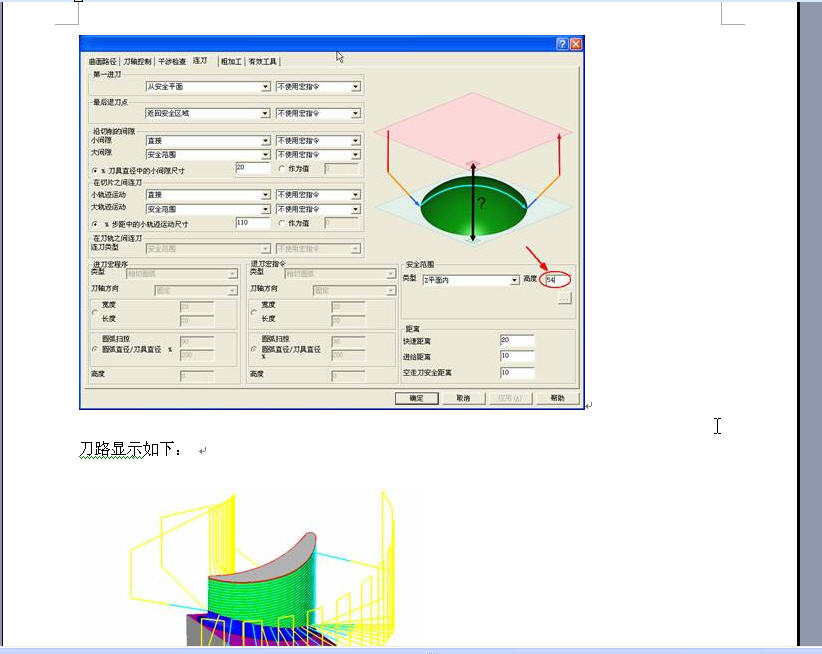Open the 小轨迹运动 dropdown set to 直接

point(208,194)
